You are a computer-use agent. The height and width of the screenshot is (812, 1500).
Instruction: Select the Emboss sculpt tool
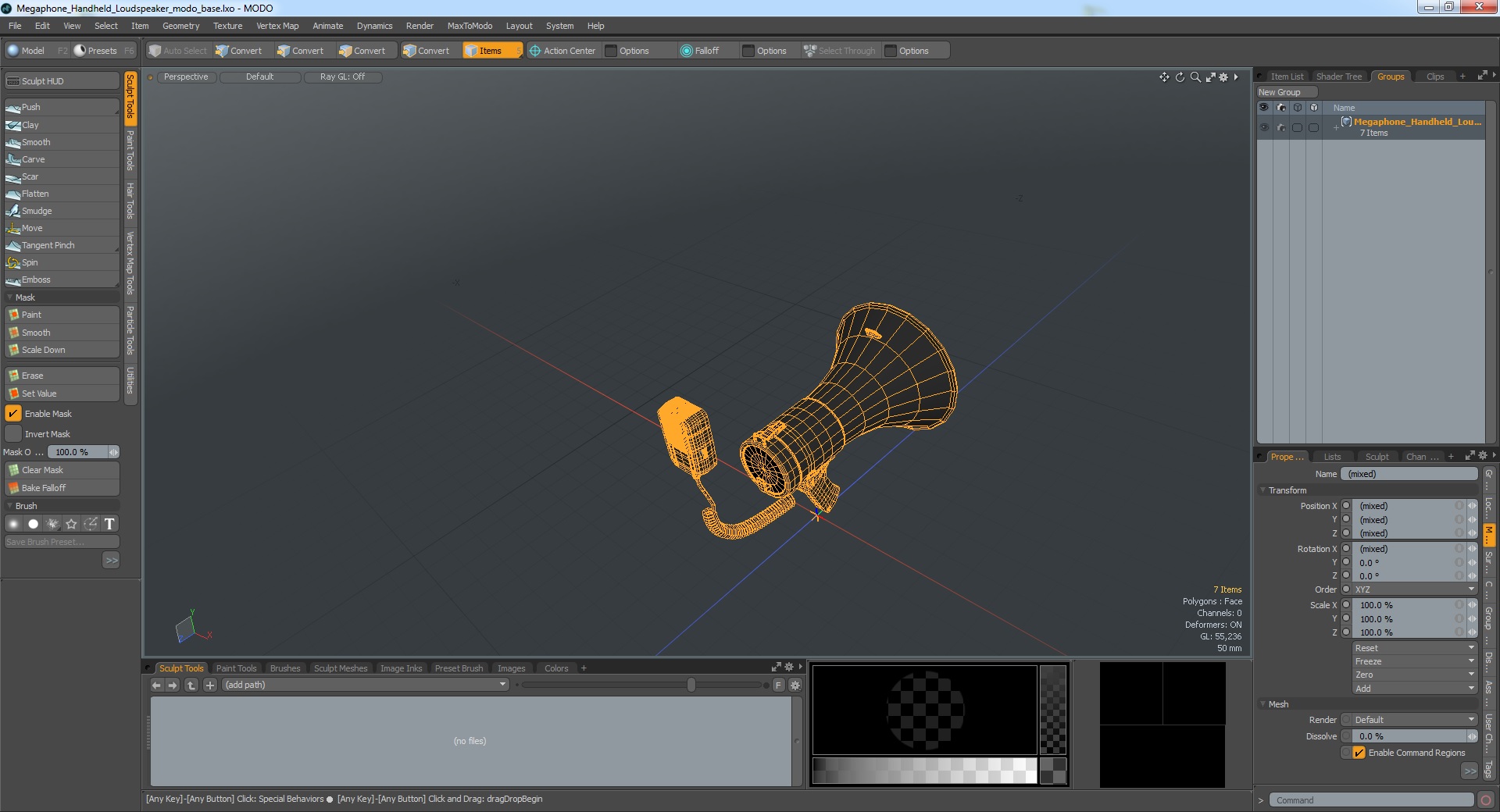pyautogui.click(x=62, y=280)
